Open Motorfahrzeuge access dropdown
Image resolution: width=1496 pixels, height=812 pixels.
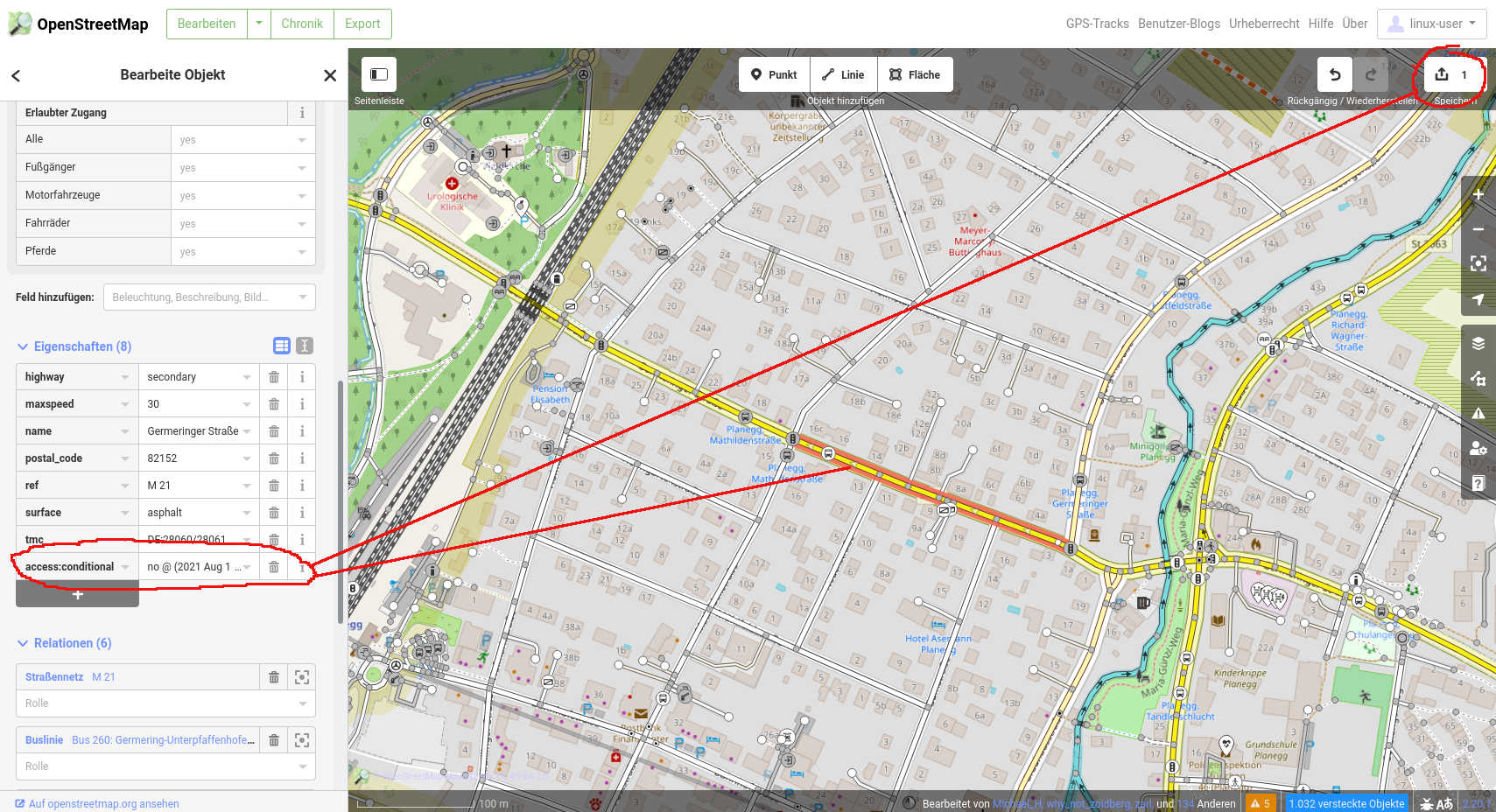pyautogui.click(x=243, y=196)
